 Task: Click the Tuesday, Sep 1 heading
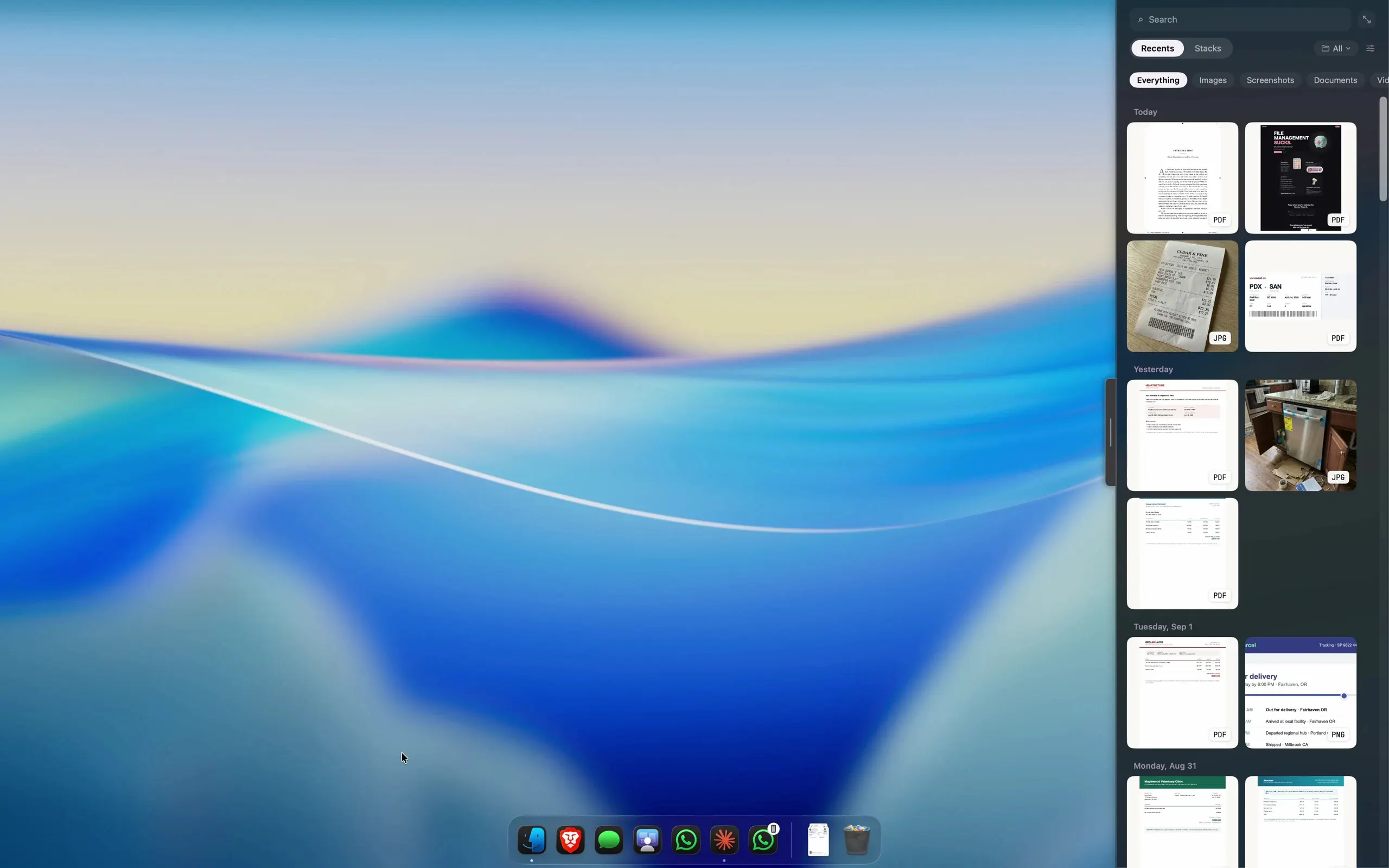click(x=1163, y=626)
